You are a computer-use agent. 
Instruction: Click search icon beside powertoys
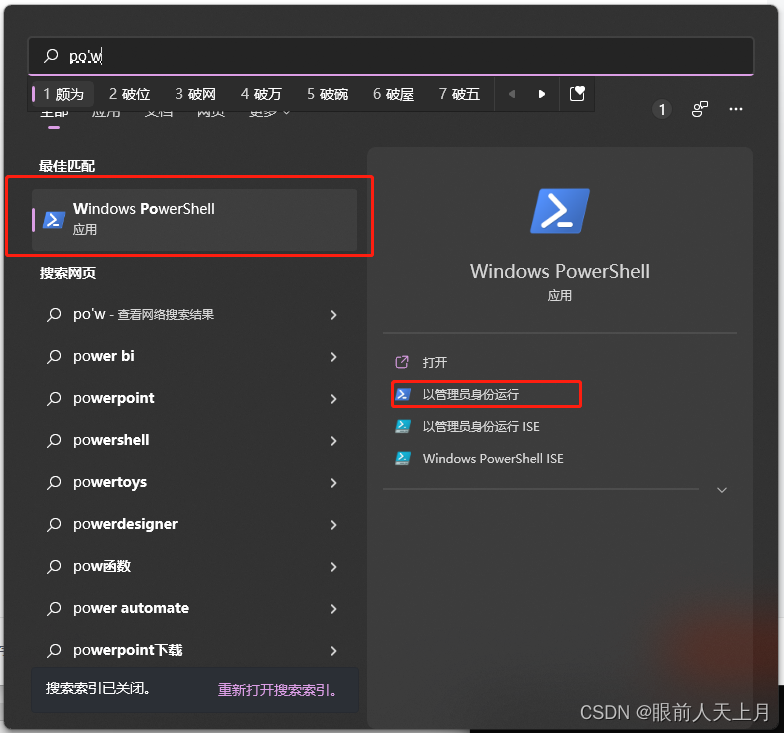(x=54, y=482)
